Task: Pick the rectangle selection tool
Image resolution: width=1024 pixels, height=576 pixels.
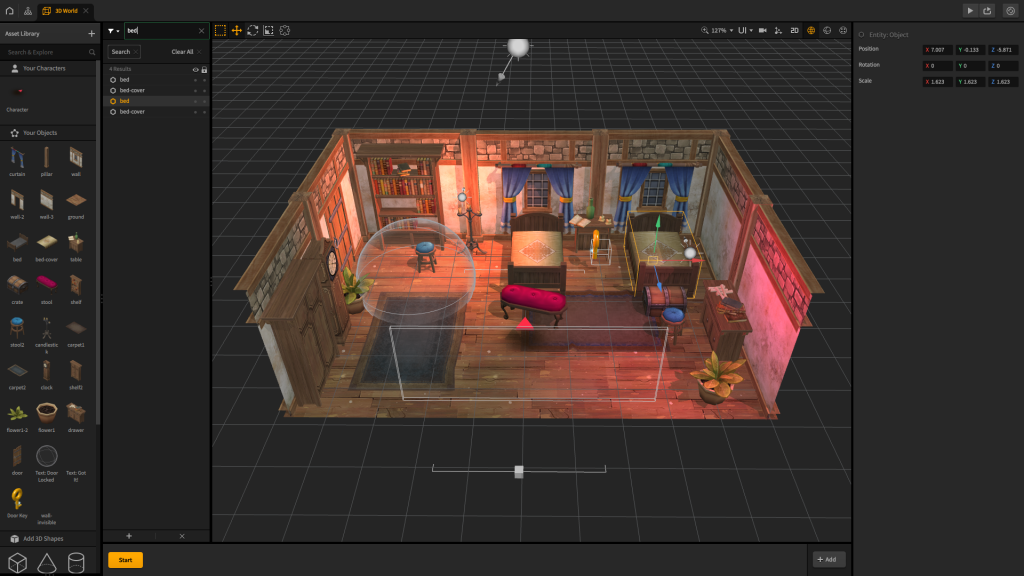Action: point(220,30)
